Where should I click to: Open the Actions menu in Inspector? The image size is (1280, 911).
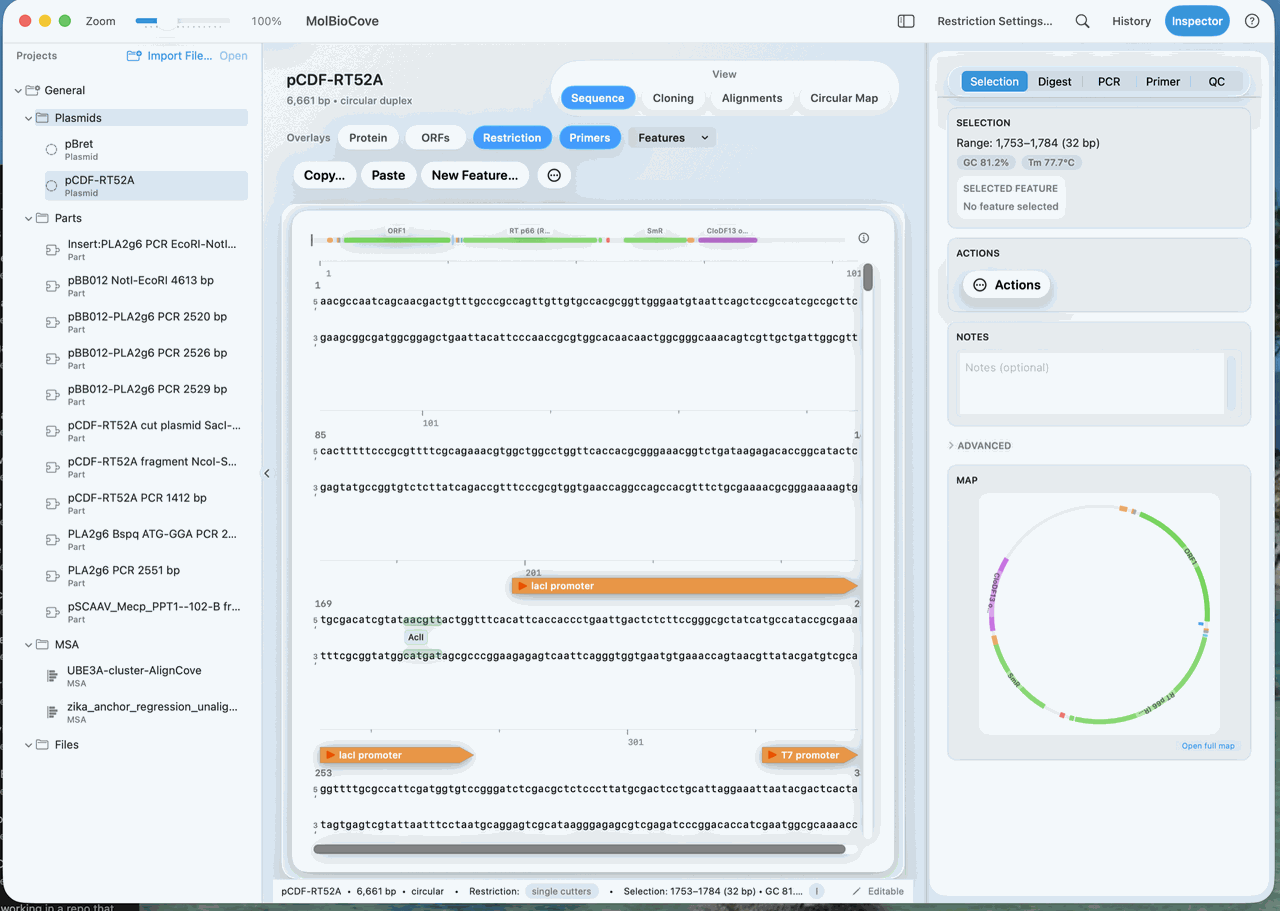click(1007, 285)
